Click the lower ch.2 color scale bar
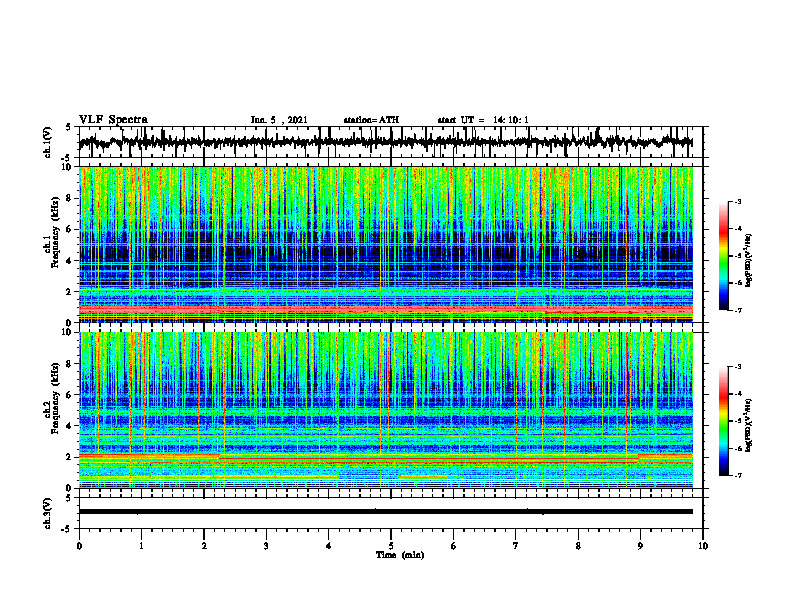The width and height of the screenshot is (792, 612). (723, 421)
